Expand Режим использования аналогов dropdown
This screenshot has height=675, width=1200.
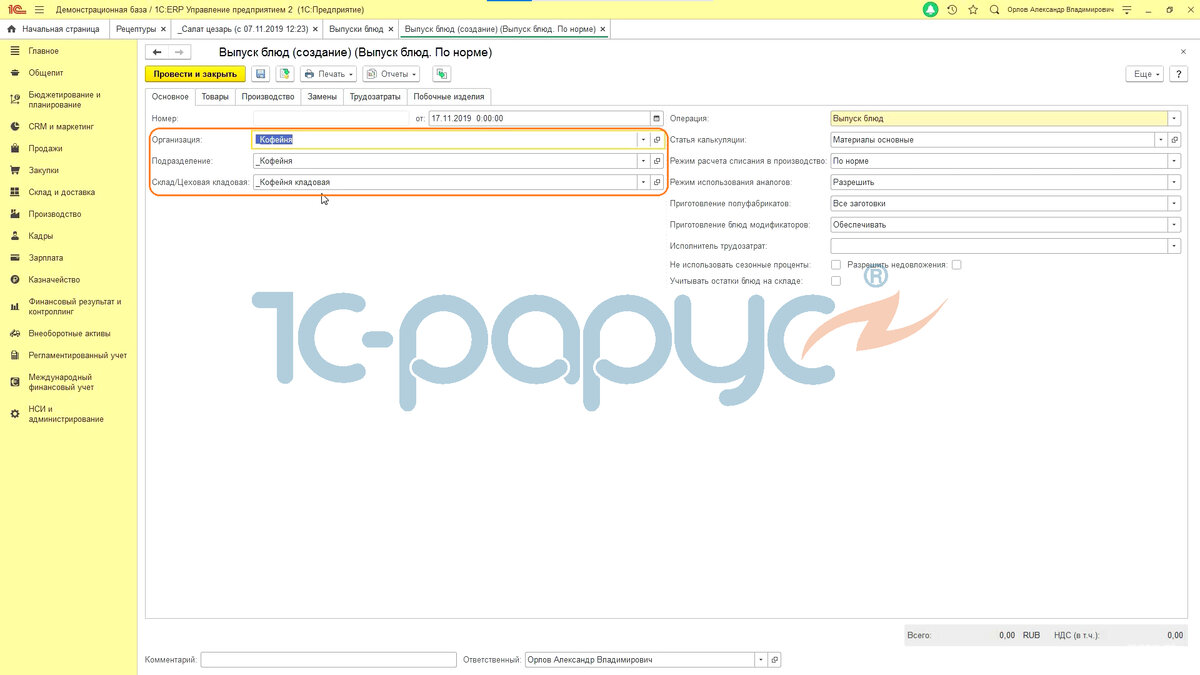pos(1174,182)
